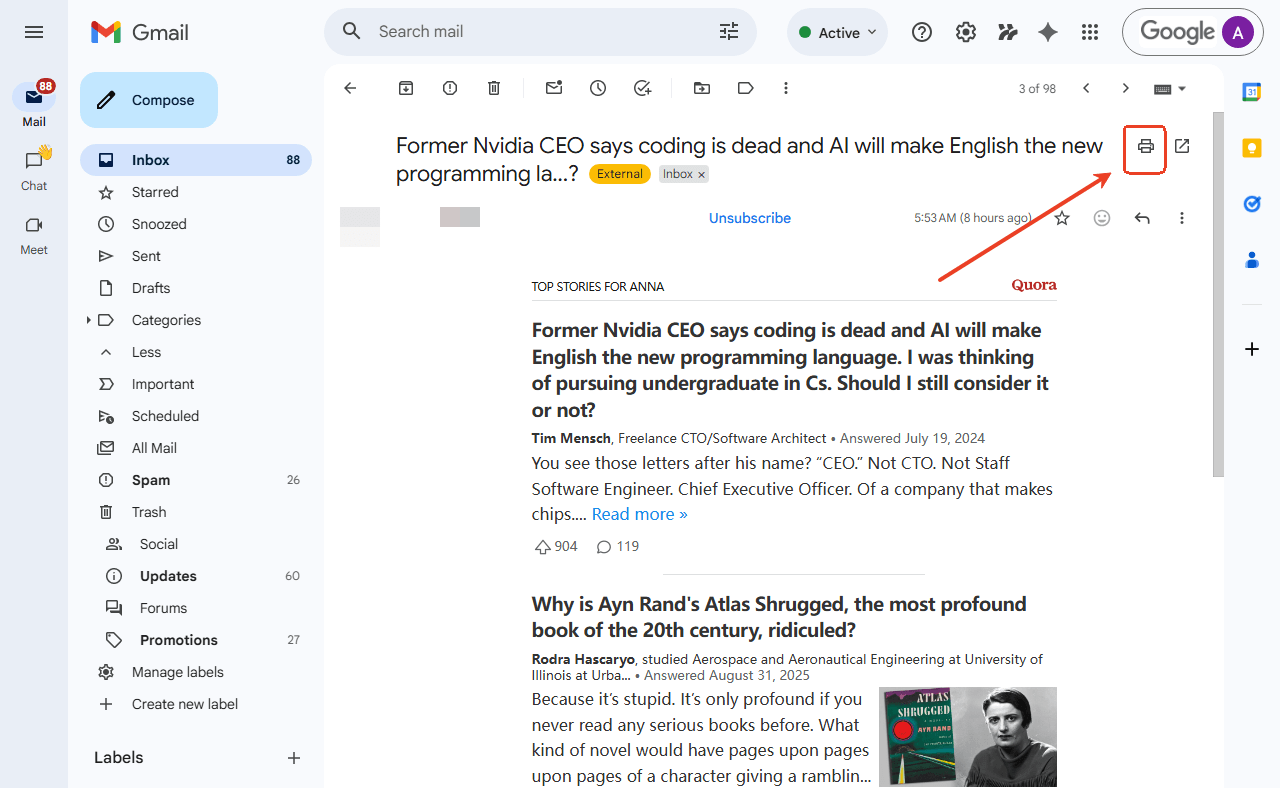Open Google Calendar side panel
The height and width of the screenshot is (788, 1280).
1252,92
